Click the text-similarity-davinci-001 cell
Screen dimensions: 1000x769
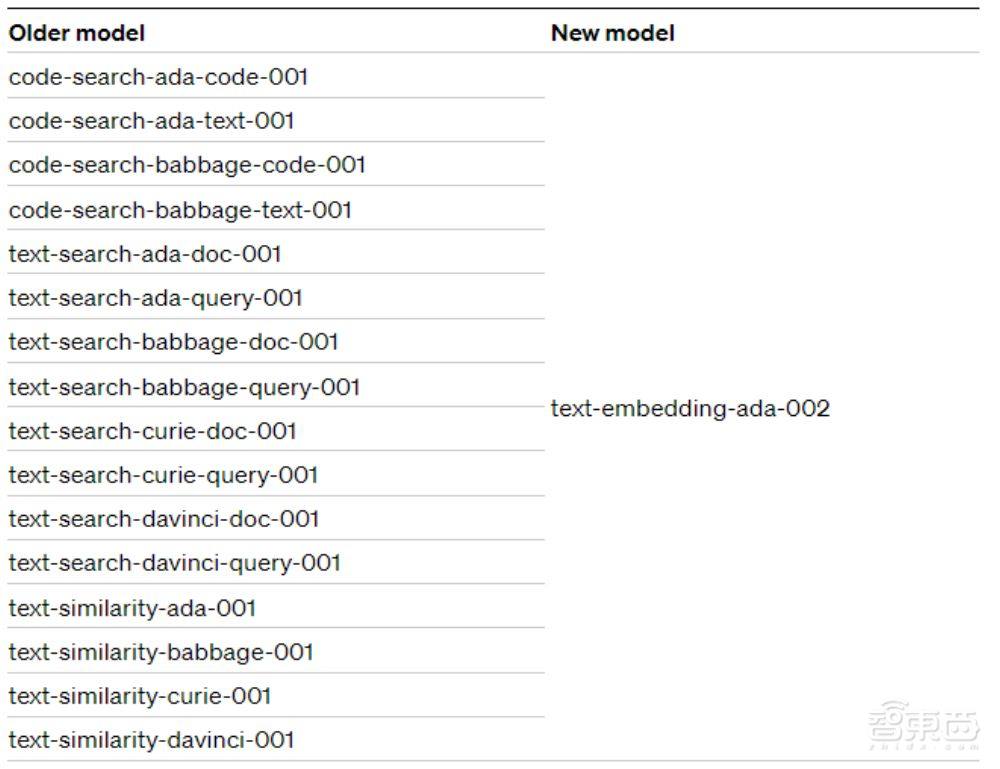(151, 740)
